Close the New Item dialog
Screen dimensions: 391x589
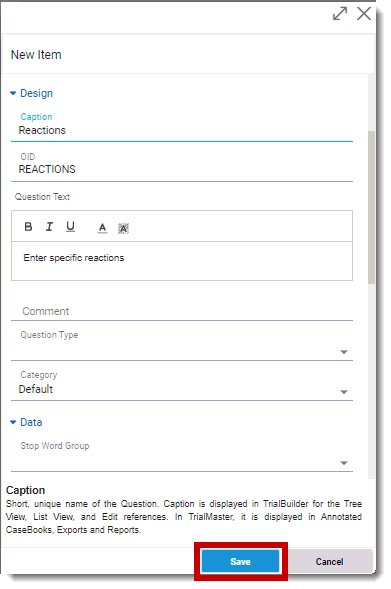click(x=364, y=14)
